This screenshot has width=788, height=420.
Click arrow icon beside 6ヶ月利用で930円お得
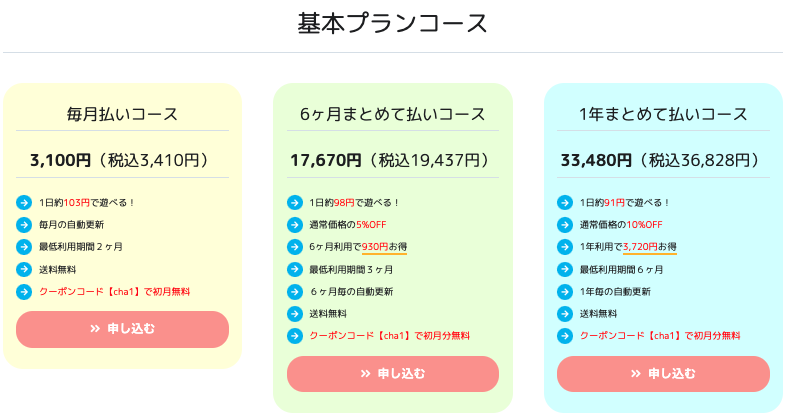294,247
